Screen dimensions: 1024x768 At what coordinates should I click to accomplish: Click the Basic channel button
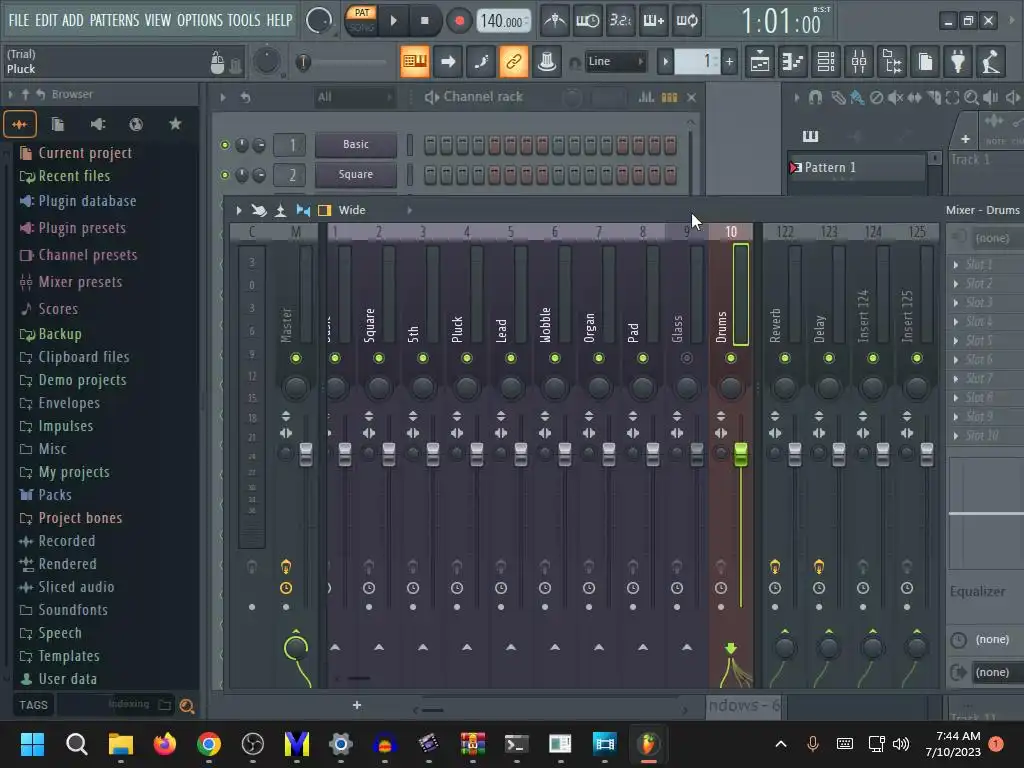click(355, 144)
